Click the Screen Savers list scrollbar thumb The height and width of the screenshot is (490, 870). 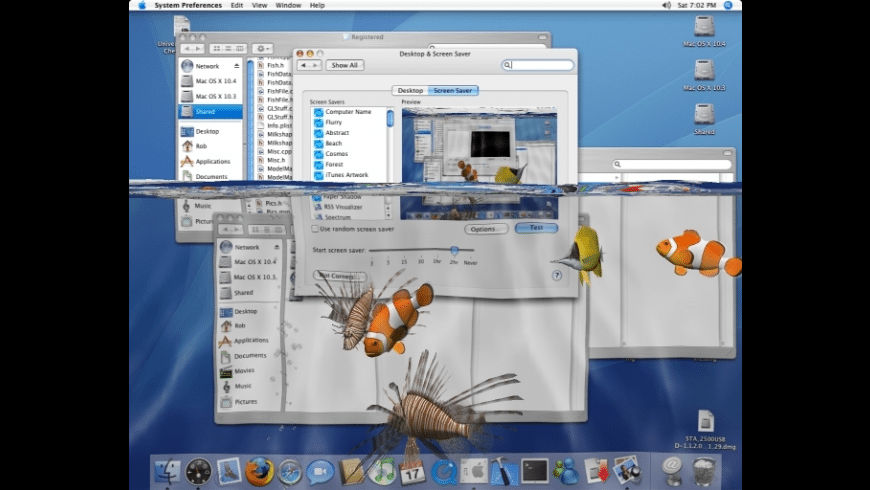(x=390, y=118)
